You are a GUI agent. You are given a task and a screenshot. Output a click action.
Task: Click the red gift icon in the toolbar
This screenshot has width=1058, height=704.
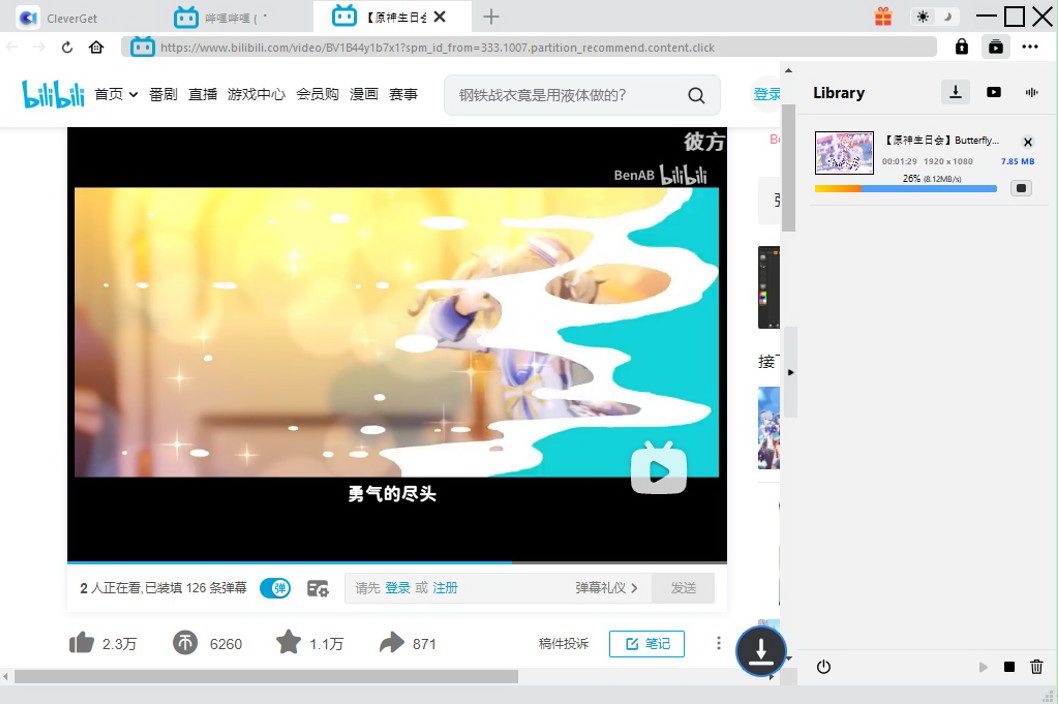(x=884, y=17)
